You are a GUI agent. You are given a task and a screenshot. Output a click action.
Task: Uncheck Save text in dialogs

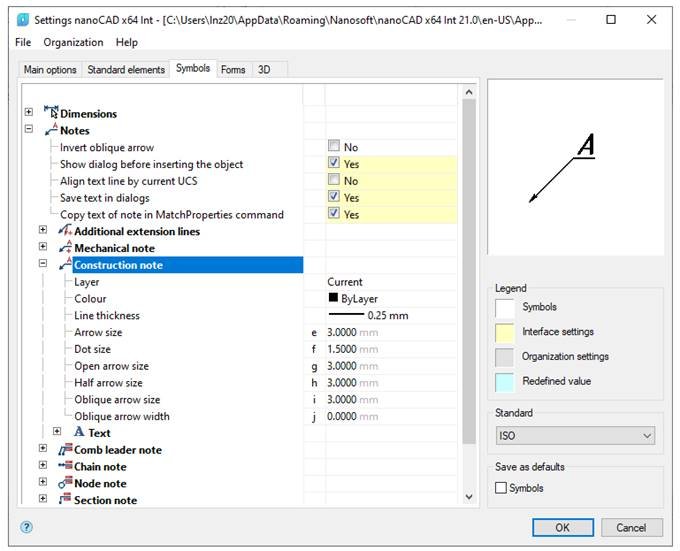333,196
